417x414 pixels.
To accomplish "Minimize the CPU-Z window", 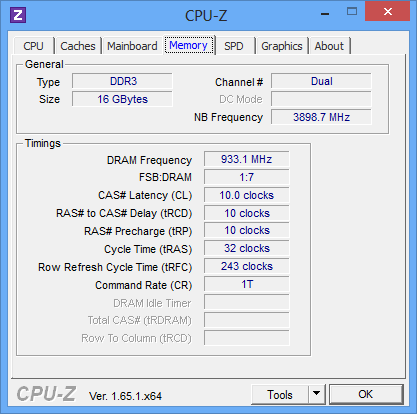I will point(325,13).
